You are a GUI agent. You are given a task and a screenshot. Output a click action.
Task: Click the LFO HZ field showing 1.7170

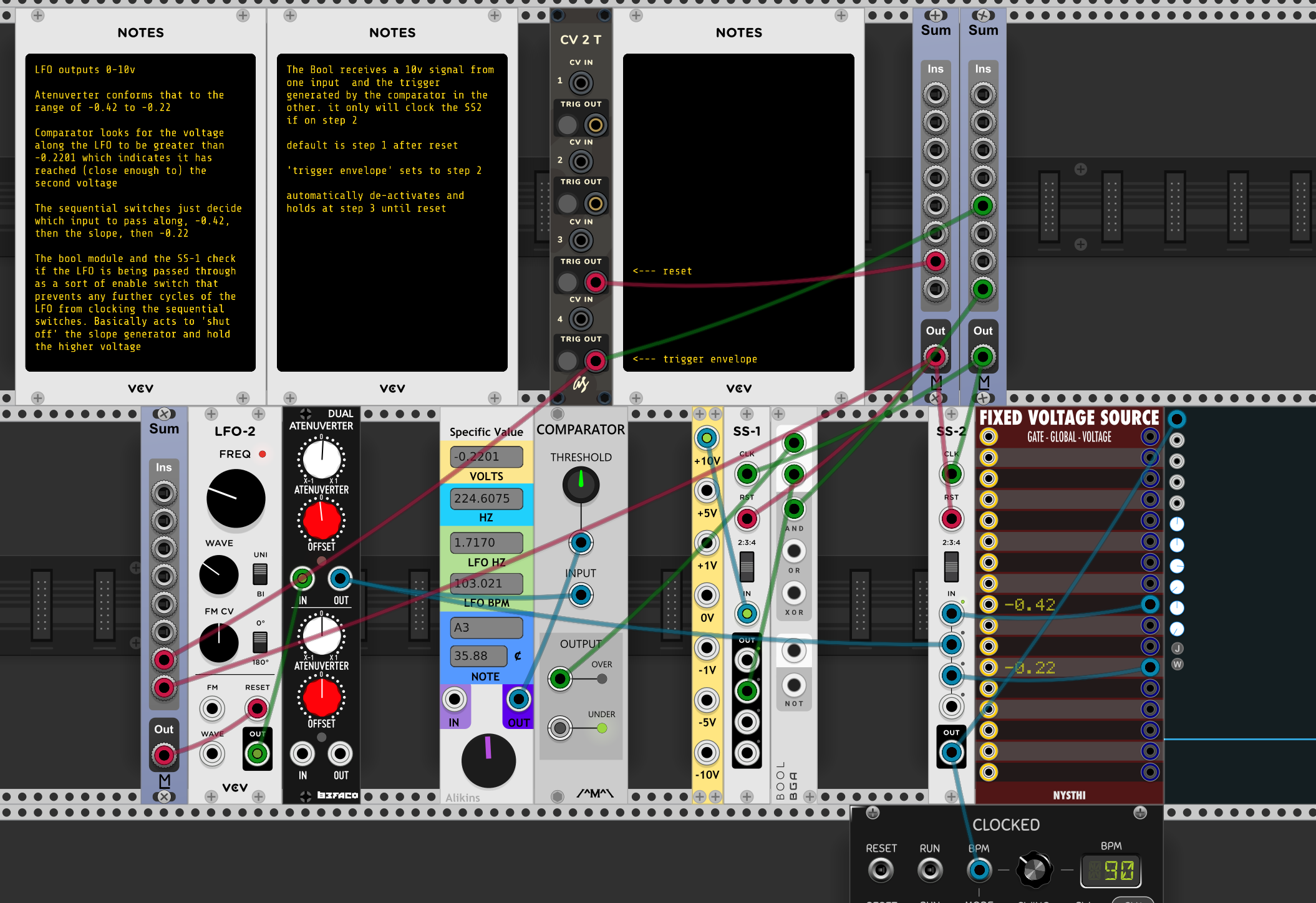(x=486, y=543)
